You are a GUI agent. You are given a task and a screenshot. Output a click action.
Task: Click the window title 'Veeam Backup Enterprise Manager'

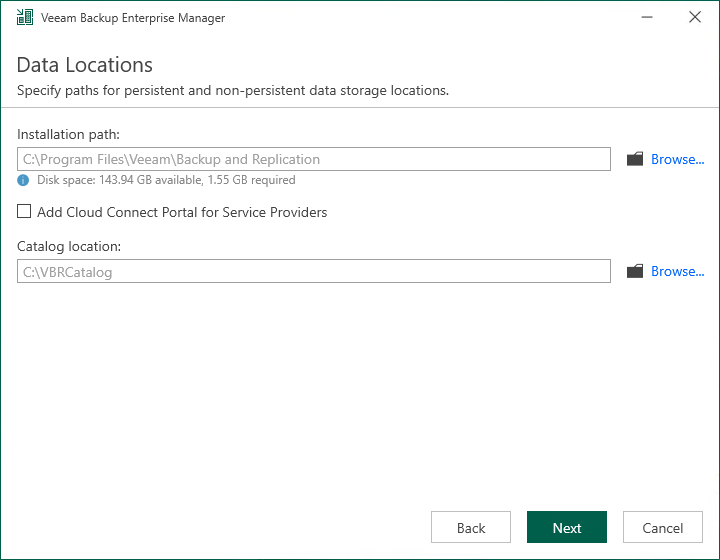[133, 18]
